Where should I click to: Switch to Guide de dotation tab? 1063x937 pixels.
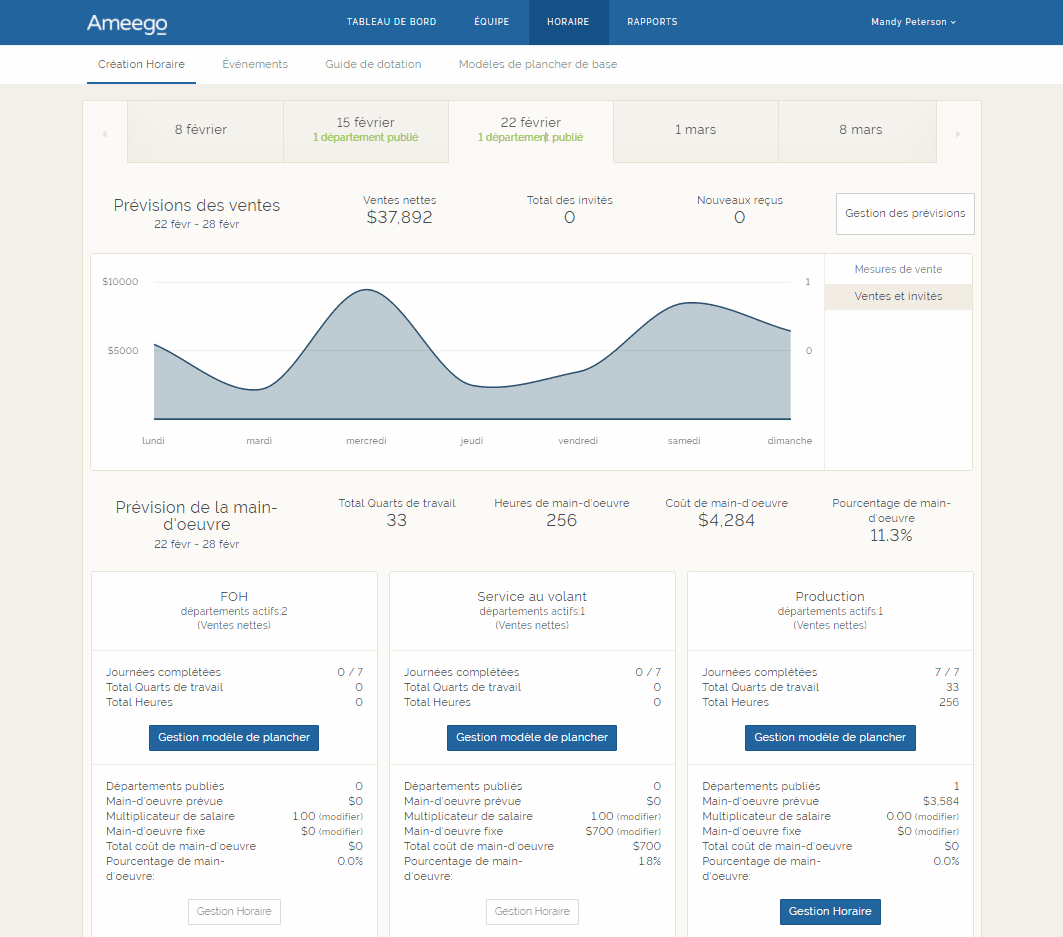[373, 64]
